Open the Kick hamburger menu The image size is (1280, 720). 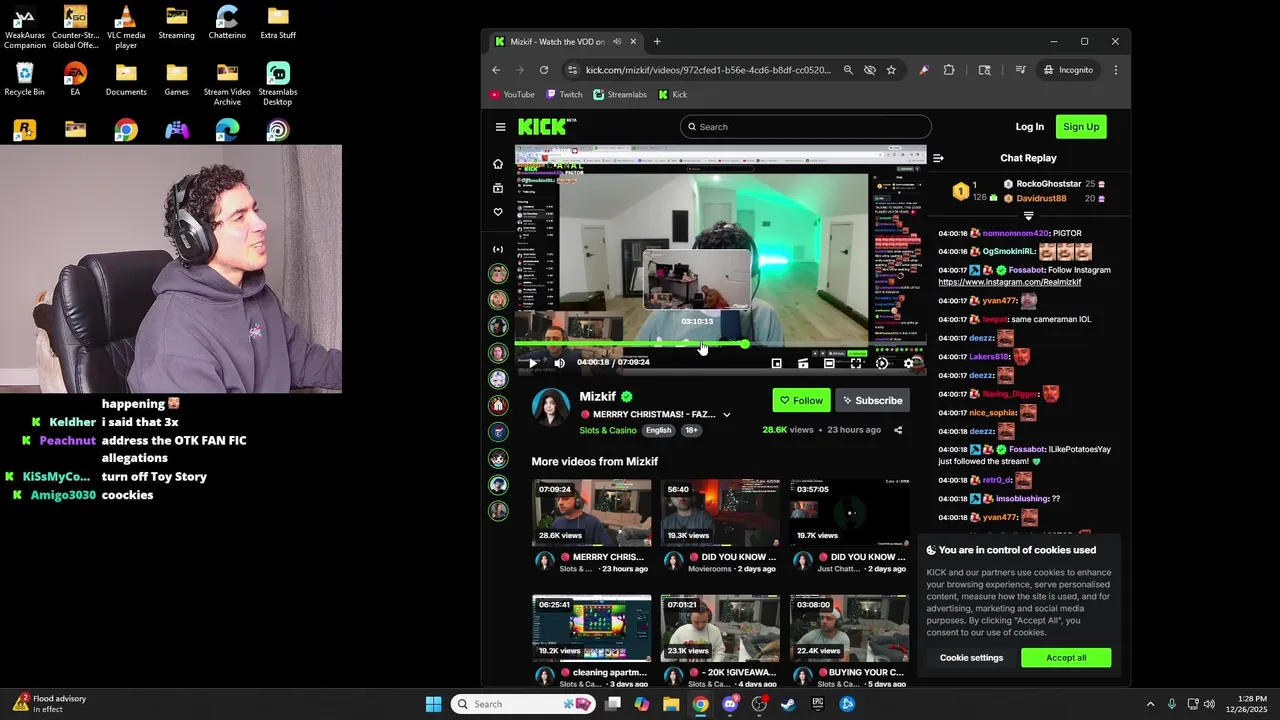point(500,127)
